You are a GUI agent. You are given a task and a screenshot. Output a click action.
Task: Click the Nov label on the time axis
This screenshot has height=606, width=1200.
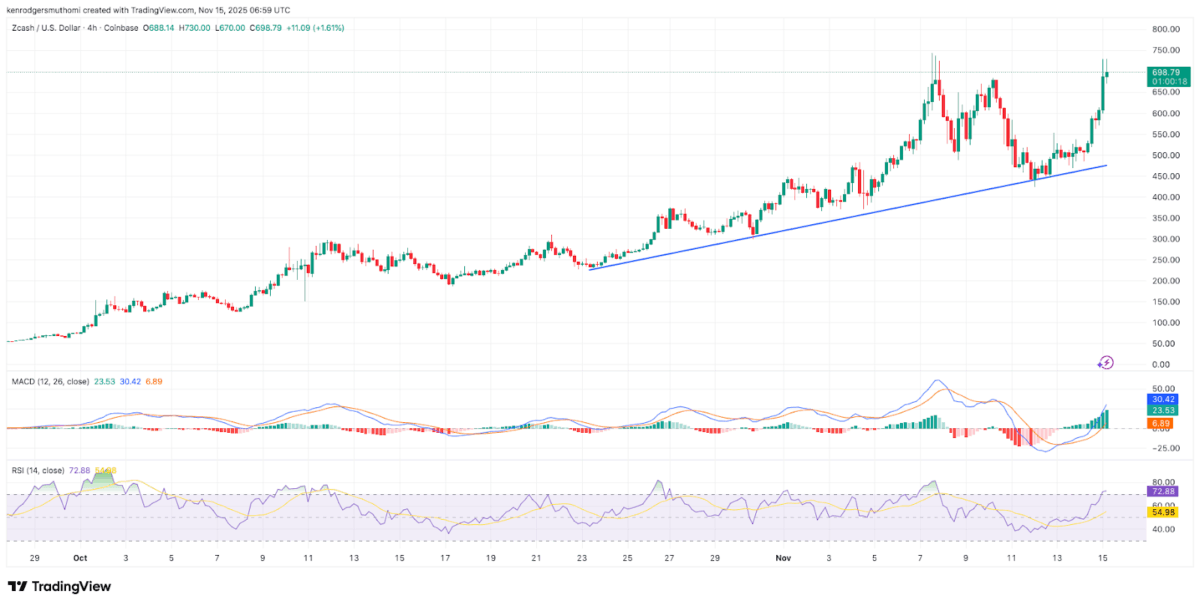783,559
